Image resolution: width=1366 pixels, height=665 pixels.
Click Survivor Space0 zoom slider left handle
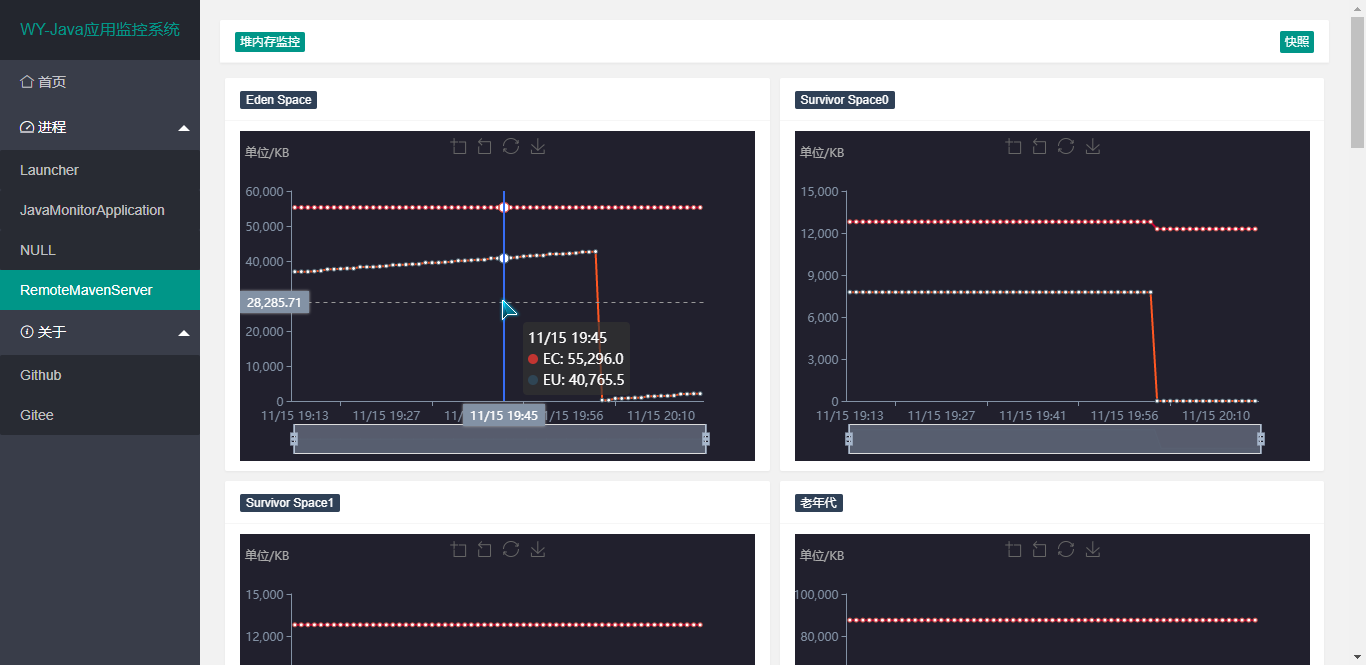coord(849,439)
